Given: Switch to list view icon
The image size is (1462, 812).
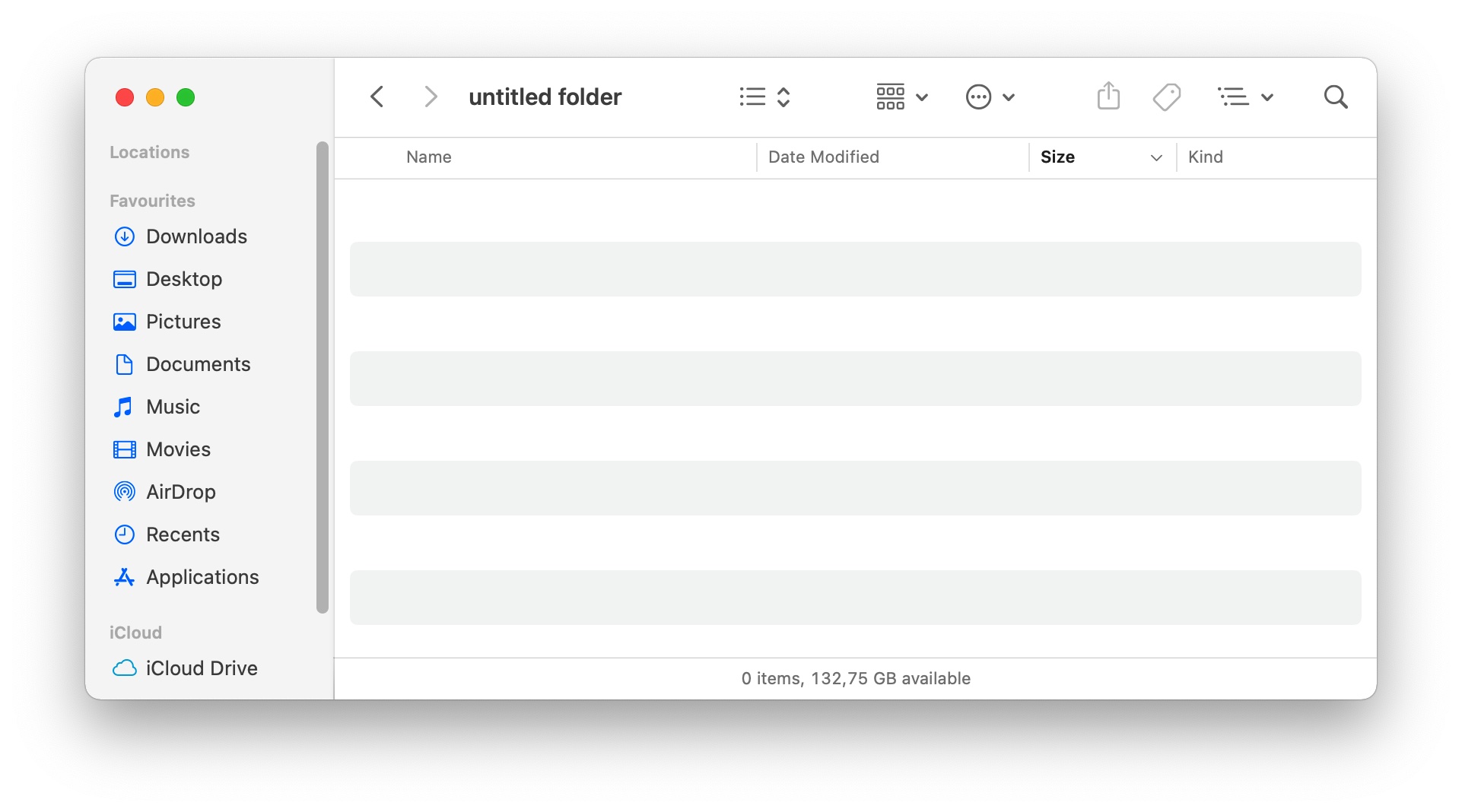Looking at the screenshot, I should [752, 97].
